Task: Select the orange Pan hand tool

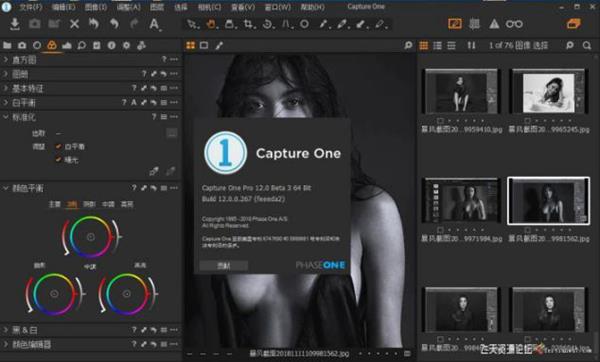Action: [211, 24]
